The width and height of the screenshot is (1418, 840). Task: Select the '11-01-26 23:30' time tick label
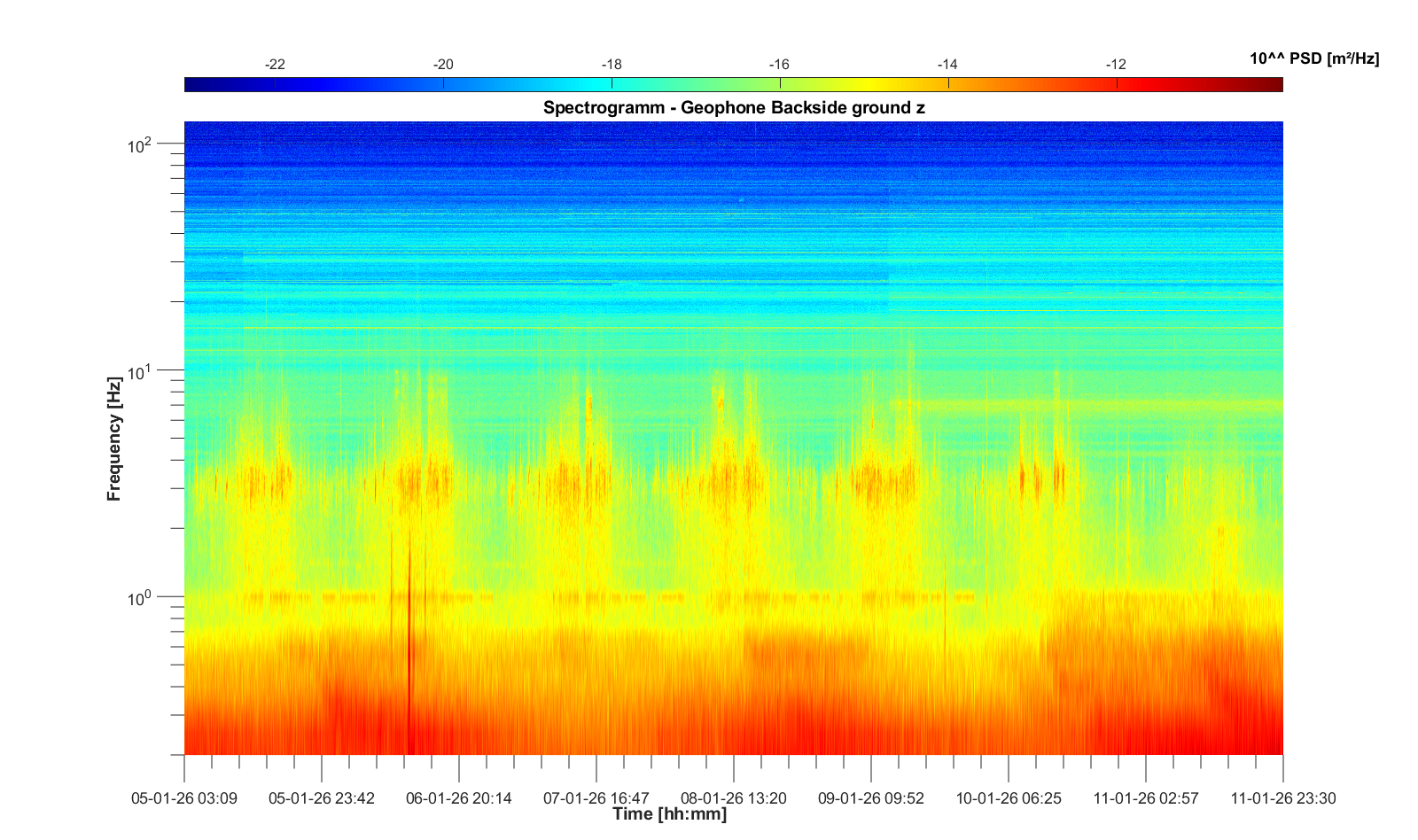1282,798
